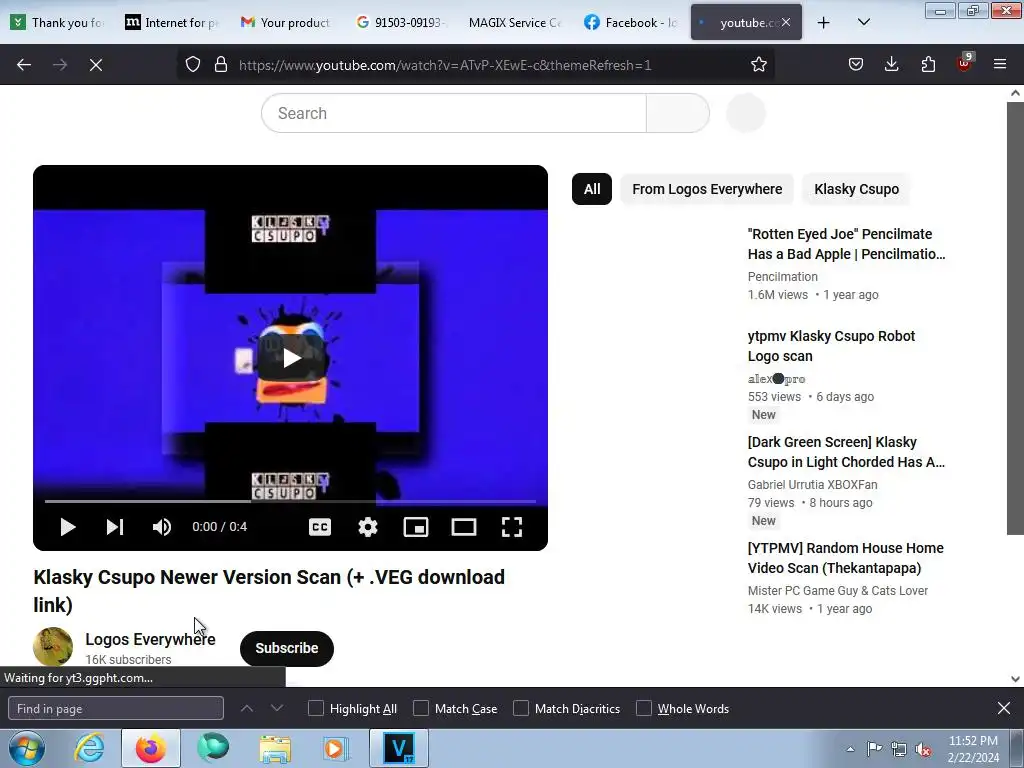Viewport: 1024px width, 768px height.
Task: Enable Highlight All checkbox
Action: coord(315,709)
